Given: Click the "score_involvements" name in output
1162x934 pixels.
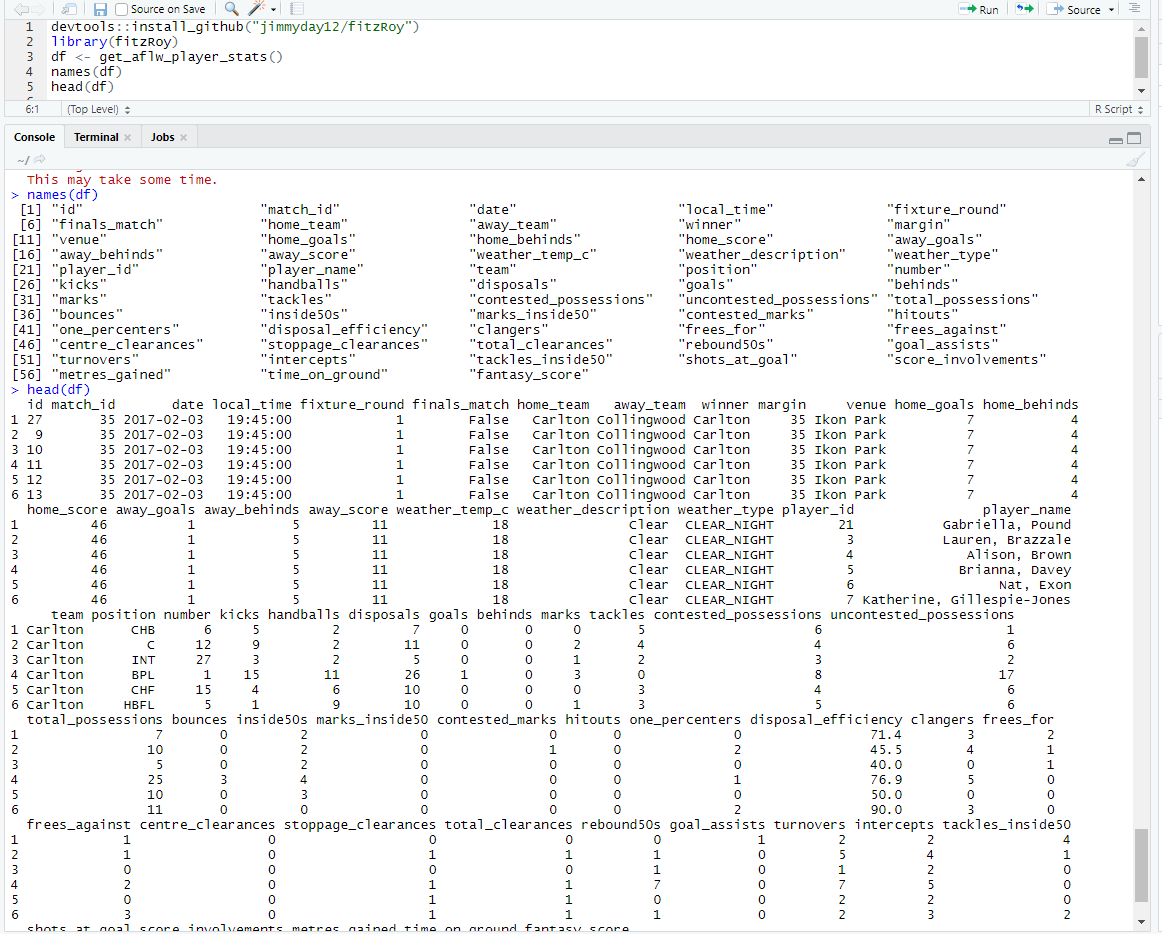Looking at the screenshot, I should click(967, 360).
